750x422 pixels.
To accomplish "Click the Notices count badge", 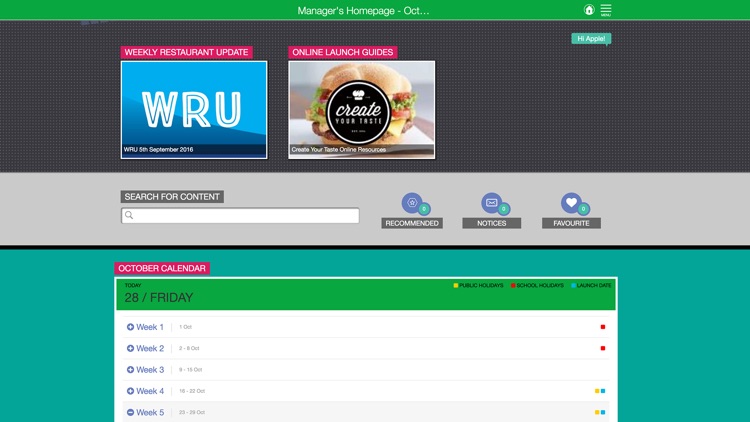I will (504, 209).
